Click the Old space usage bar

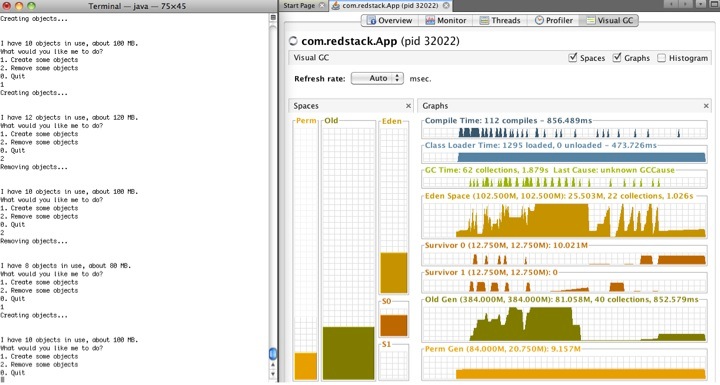click(x=349, y=353)
